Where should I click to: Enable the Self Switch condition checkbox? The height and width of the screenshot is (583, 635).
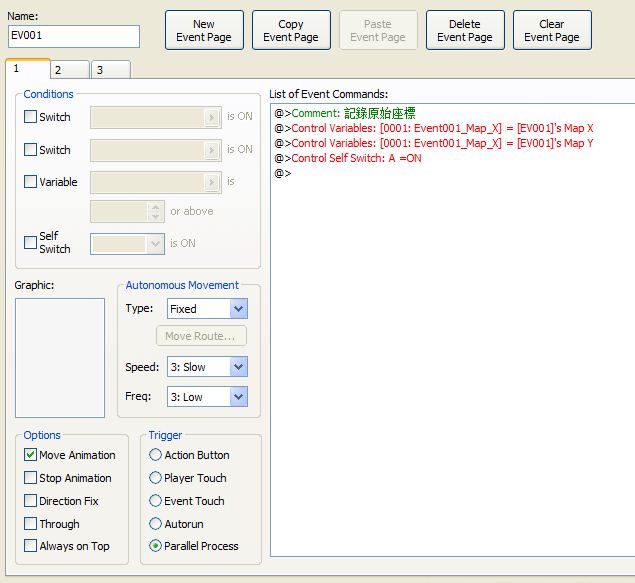coord(30,243)
